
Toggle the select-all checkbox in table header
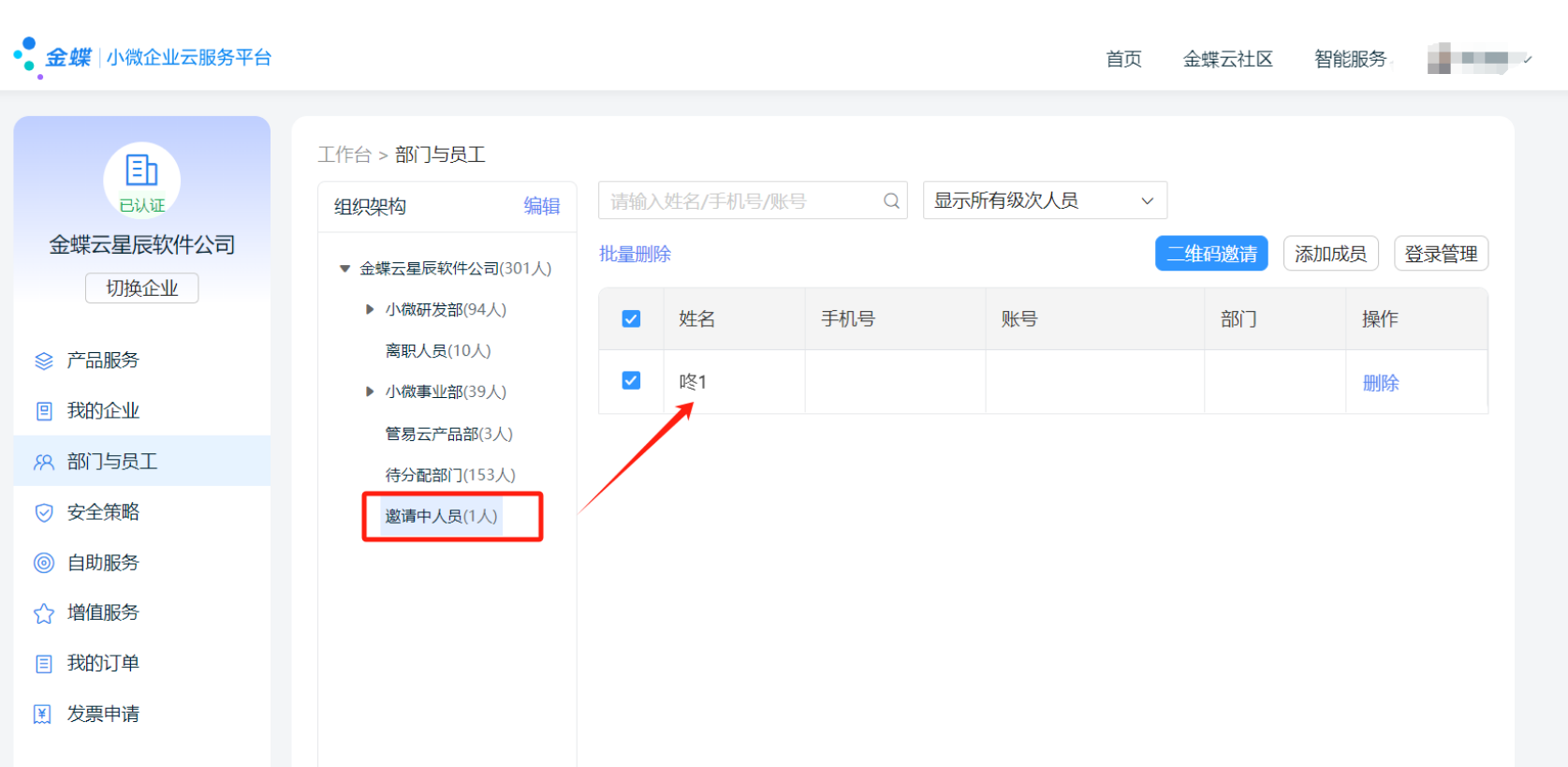(x=631, y=318)
